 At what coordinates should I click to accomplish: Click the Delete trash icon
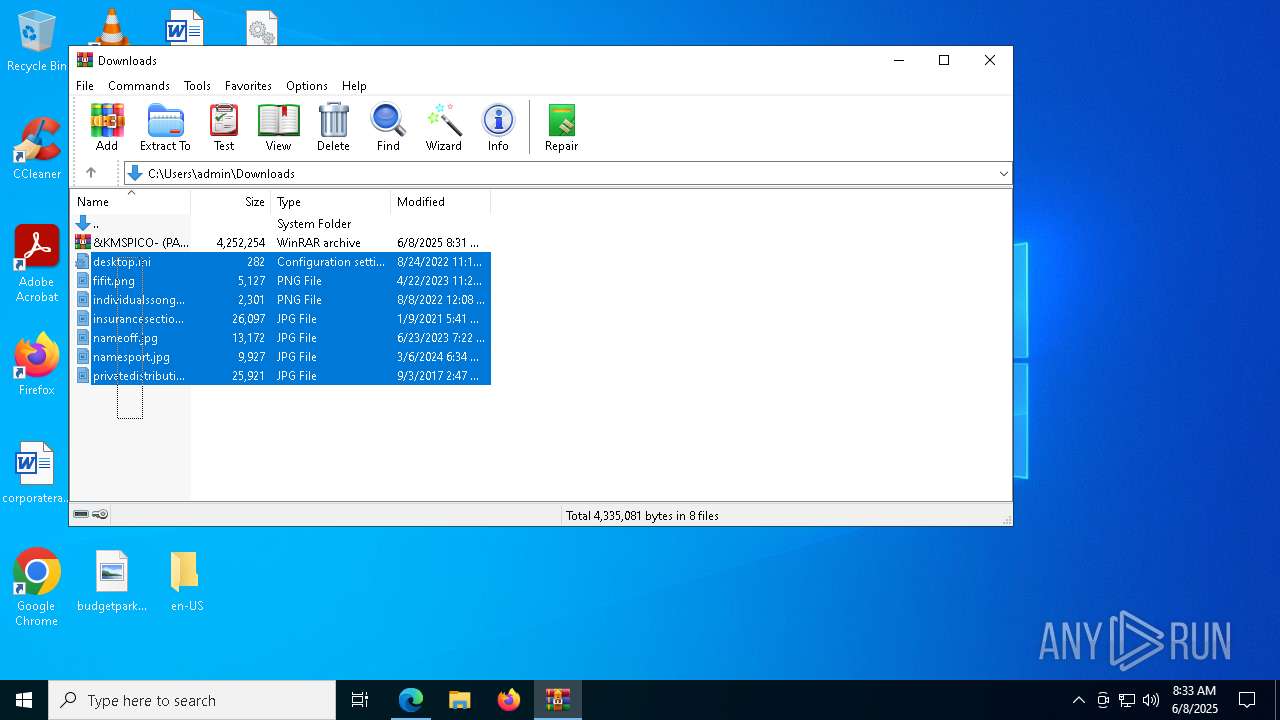tap(333, 127)
